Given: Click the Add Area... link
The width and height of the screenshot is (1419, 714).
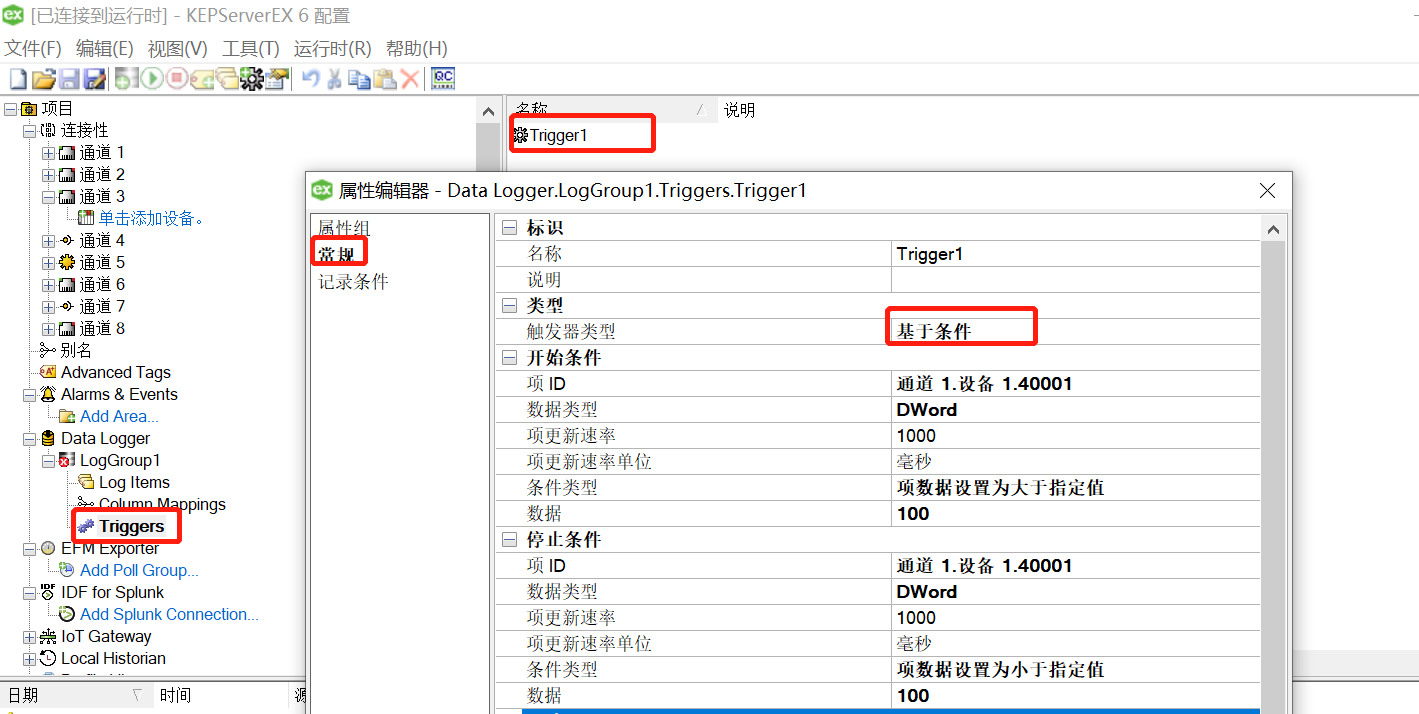Looking at the screenshot, I should [119, 416].
